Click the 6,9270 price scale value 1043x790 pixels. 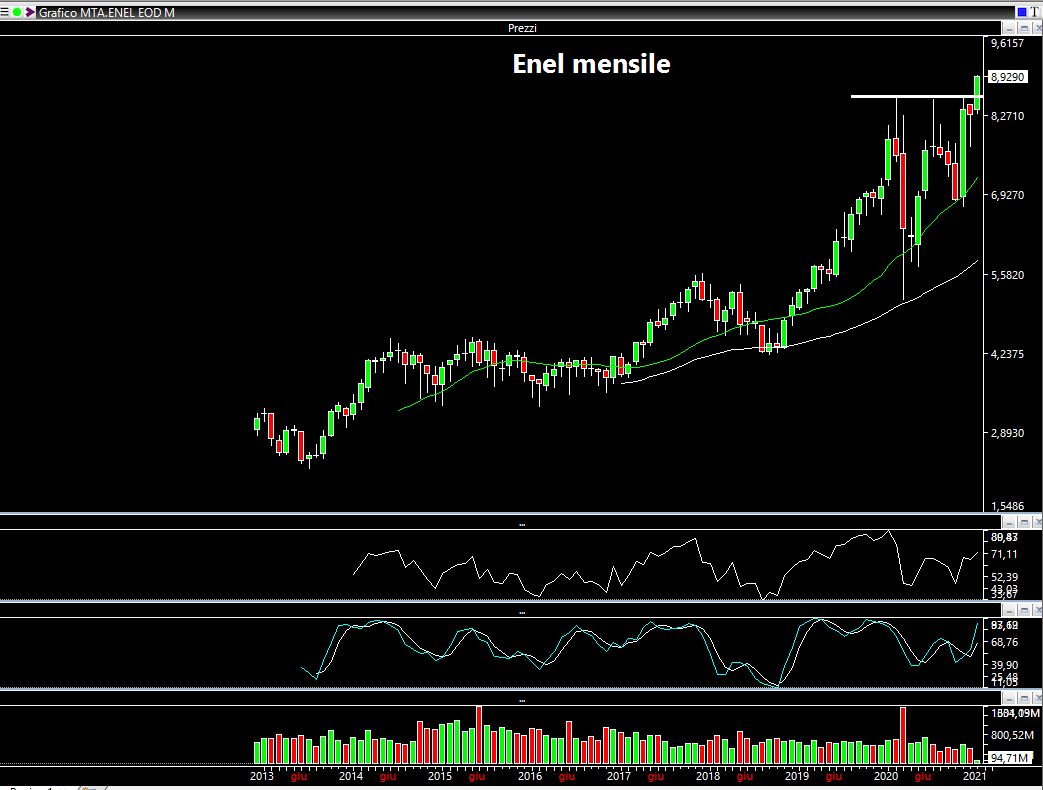[1007, 196]
